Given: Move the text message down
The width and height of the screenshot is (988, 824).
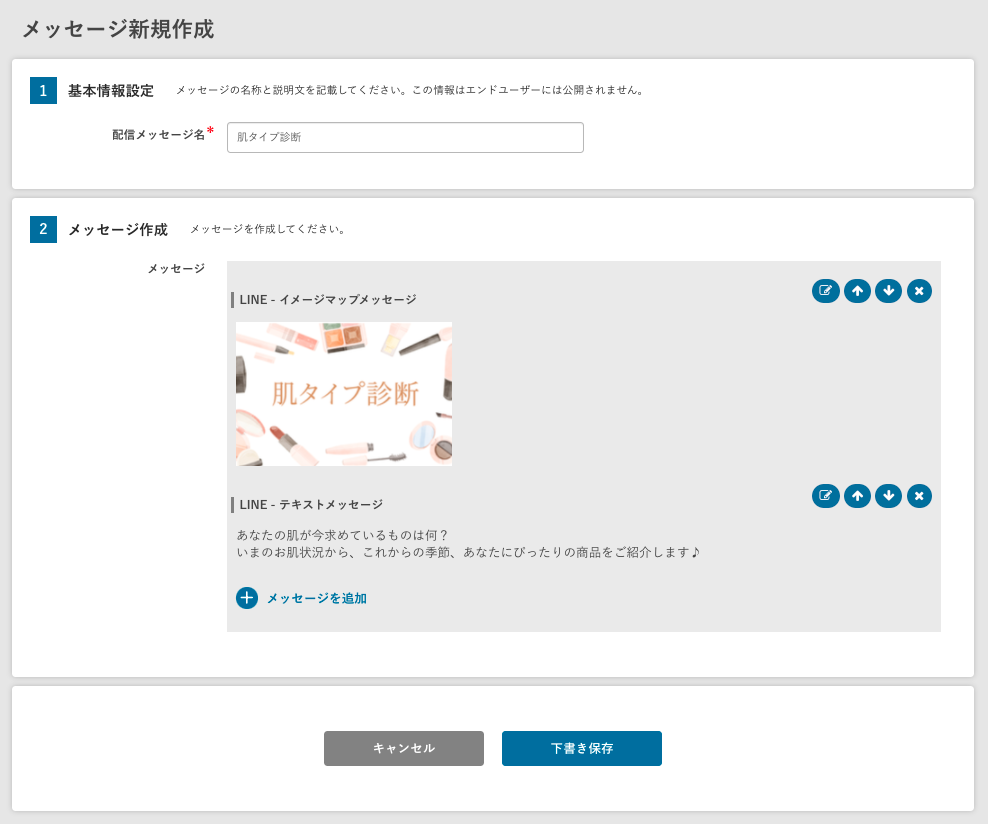Looking at the screenshot, I should (x=888, y=496).
